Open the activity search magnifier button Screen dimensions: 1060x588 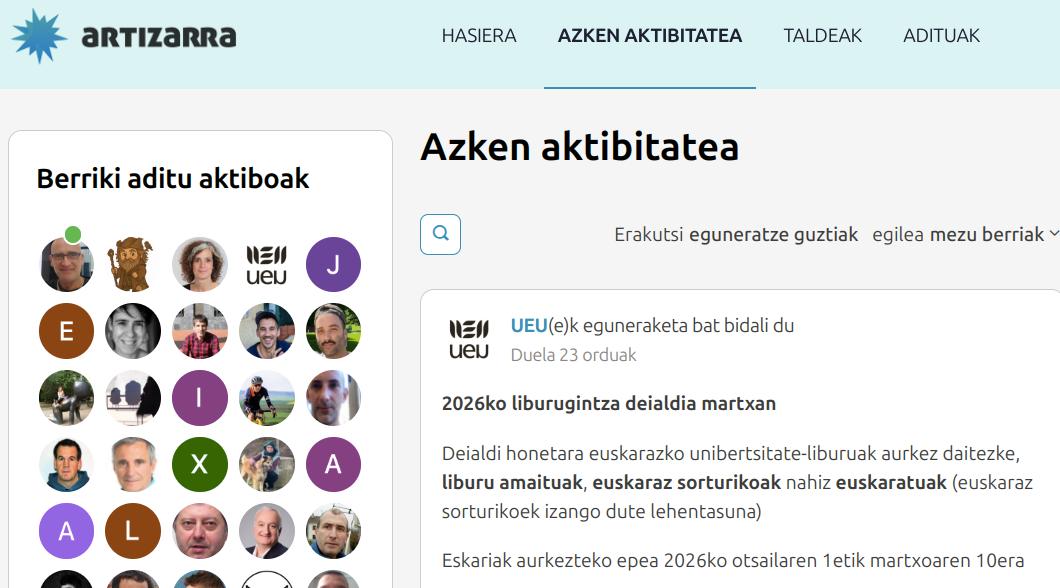(x=440, y=235)
